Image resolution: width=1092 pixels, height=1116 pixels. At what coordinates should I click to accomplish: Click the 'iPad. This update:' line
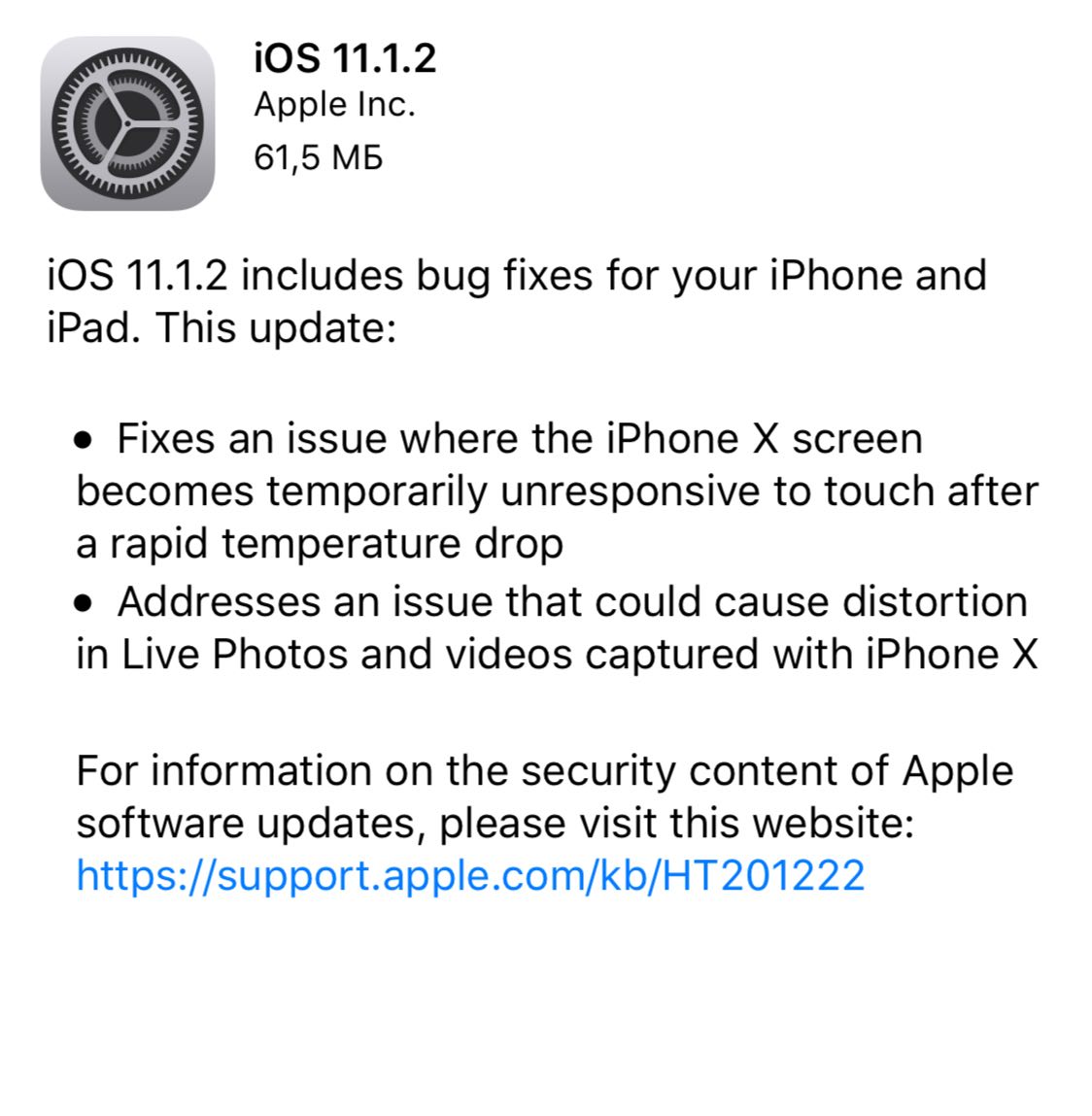tap(222, 329)
